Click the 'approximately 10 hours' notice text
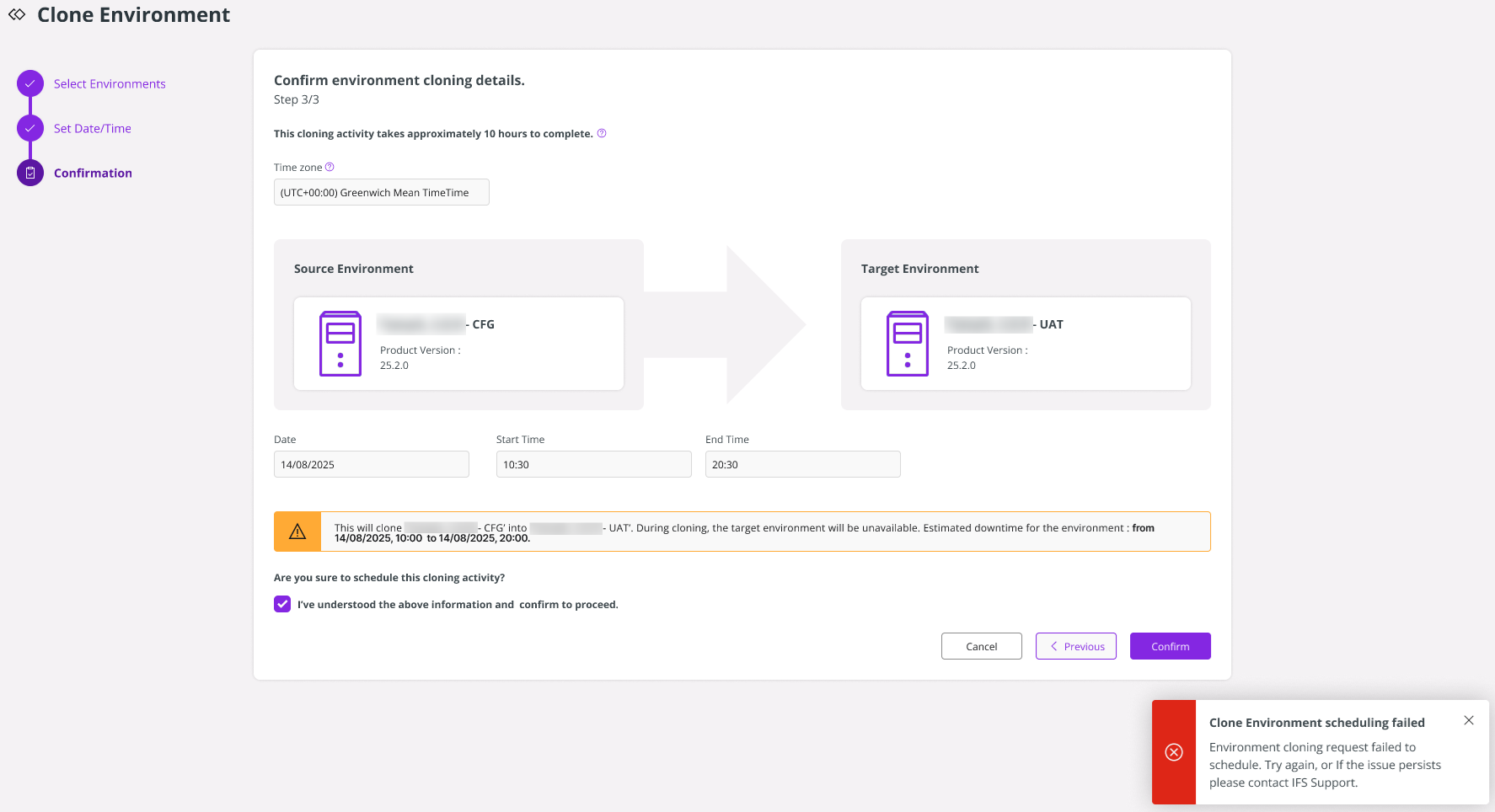This screenshot has width=1495, height=812. click(x=433, y=134)
